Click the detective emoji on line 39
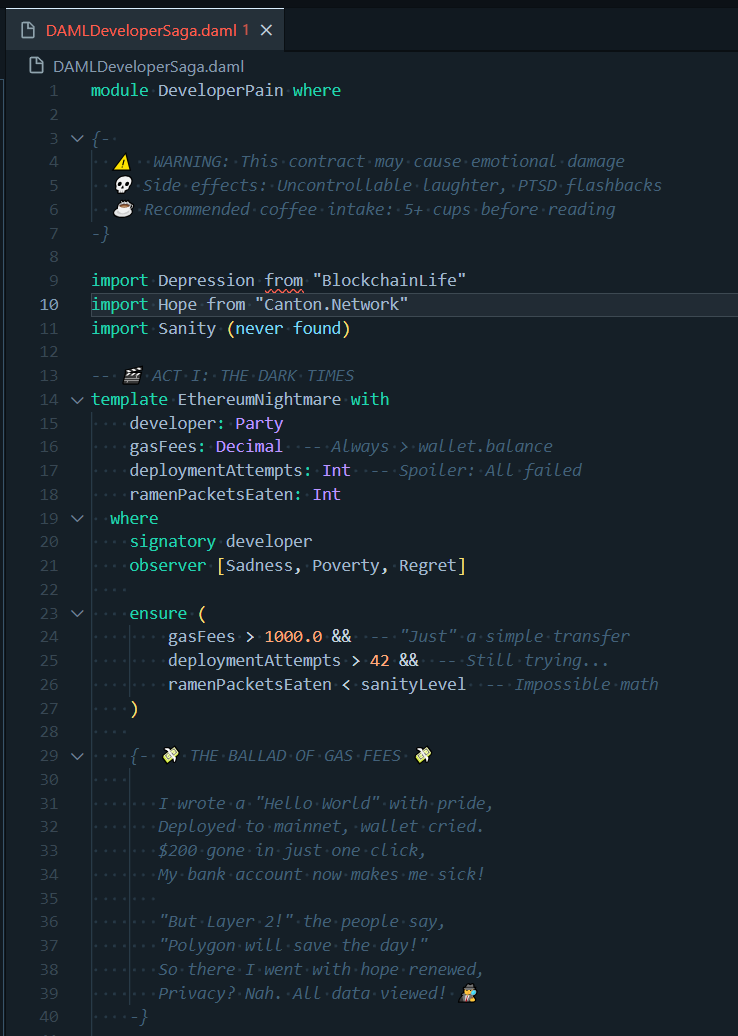This screenshot has width=738, height=1036. point(468,993)
